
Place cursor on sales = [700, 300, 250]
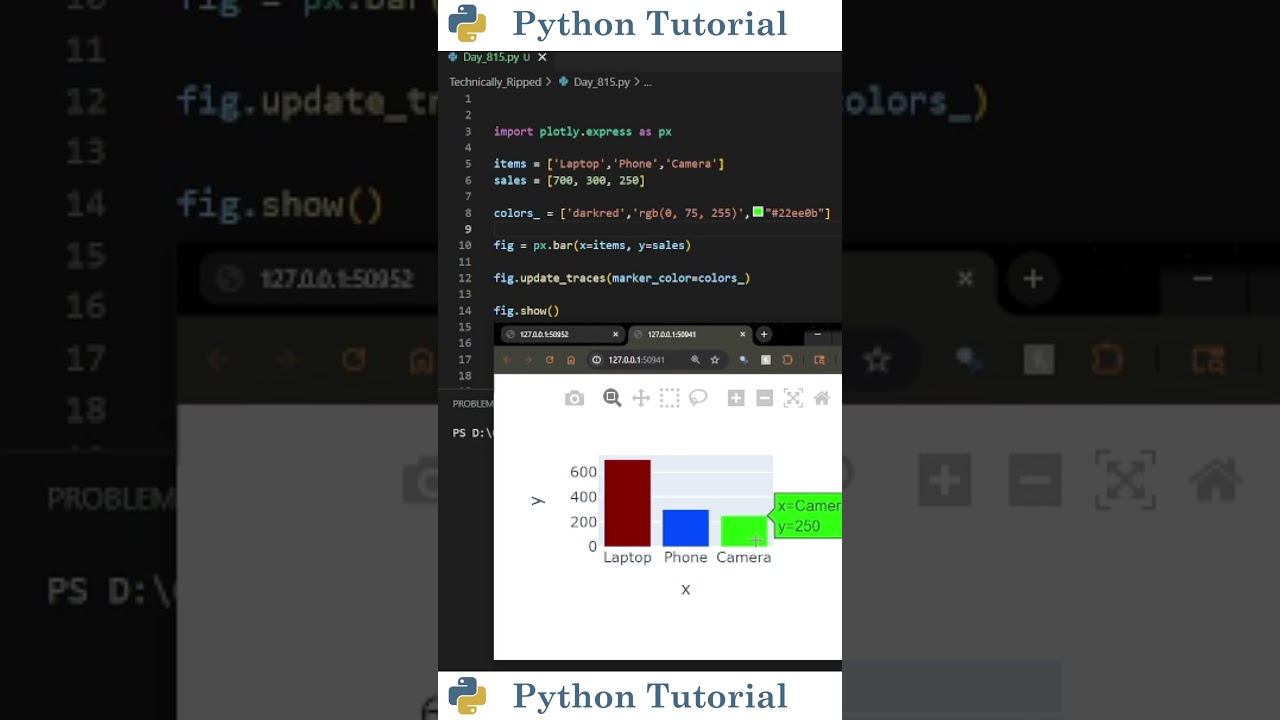coord(569,180)
